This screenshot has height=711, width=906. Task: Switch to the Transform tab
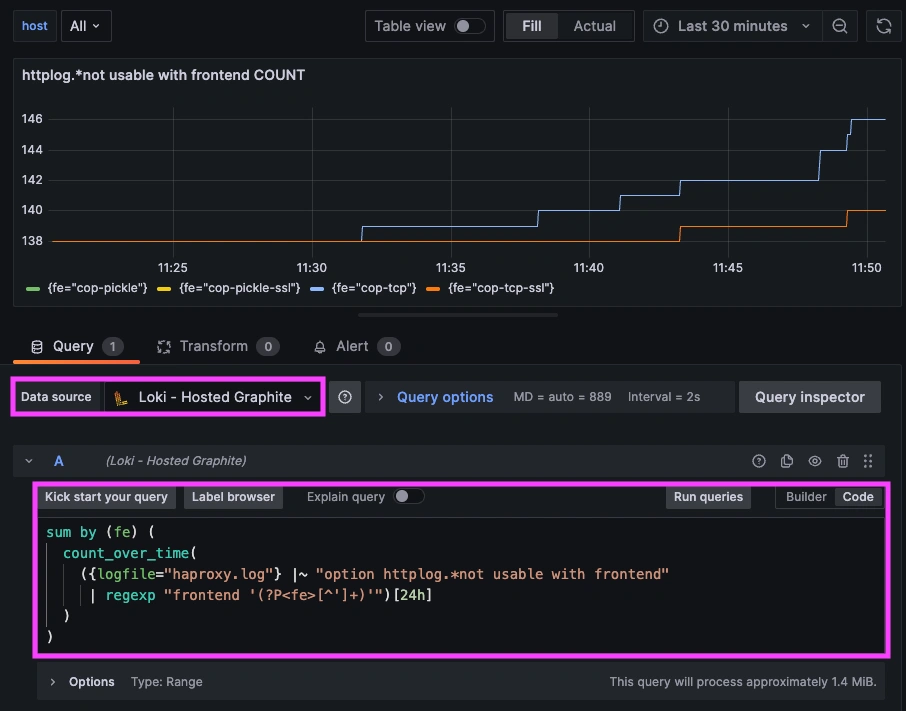pos(218,346)
